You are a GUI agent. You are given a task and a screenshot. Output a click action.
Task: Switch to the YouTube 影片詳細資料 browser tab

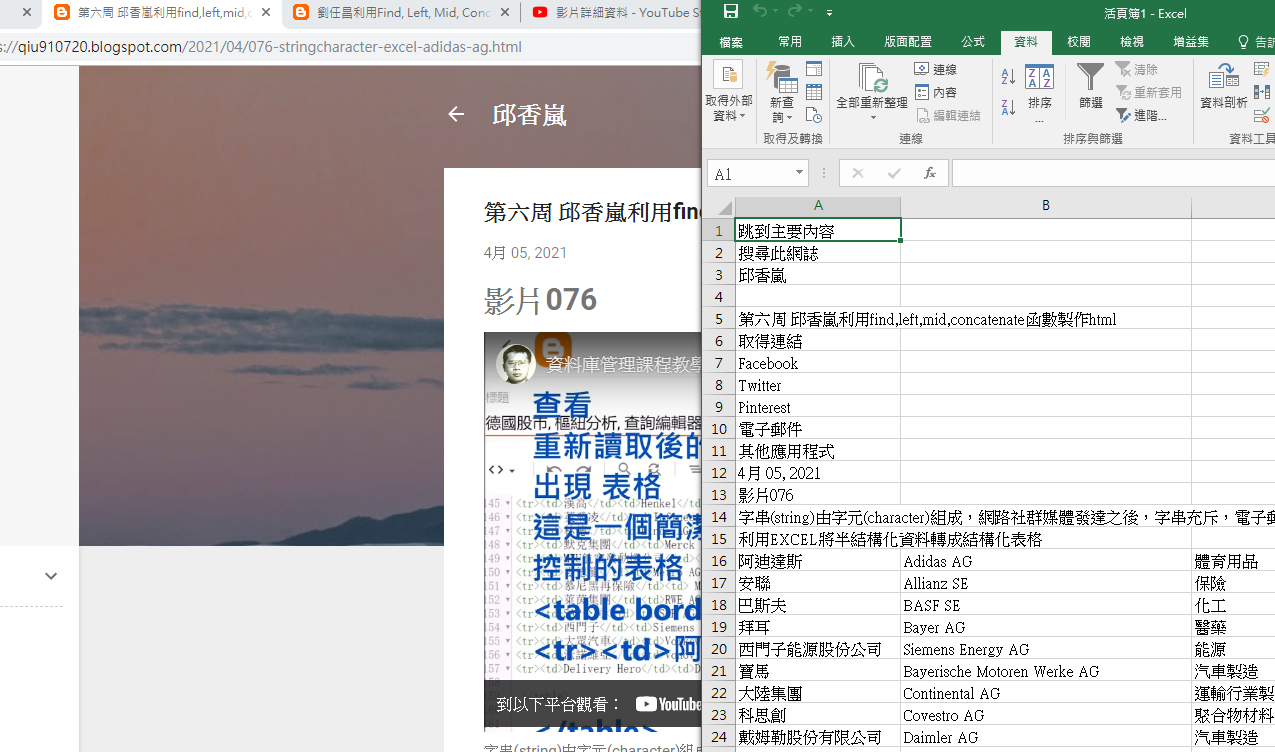pos(612,13)
